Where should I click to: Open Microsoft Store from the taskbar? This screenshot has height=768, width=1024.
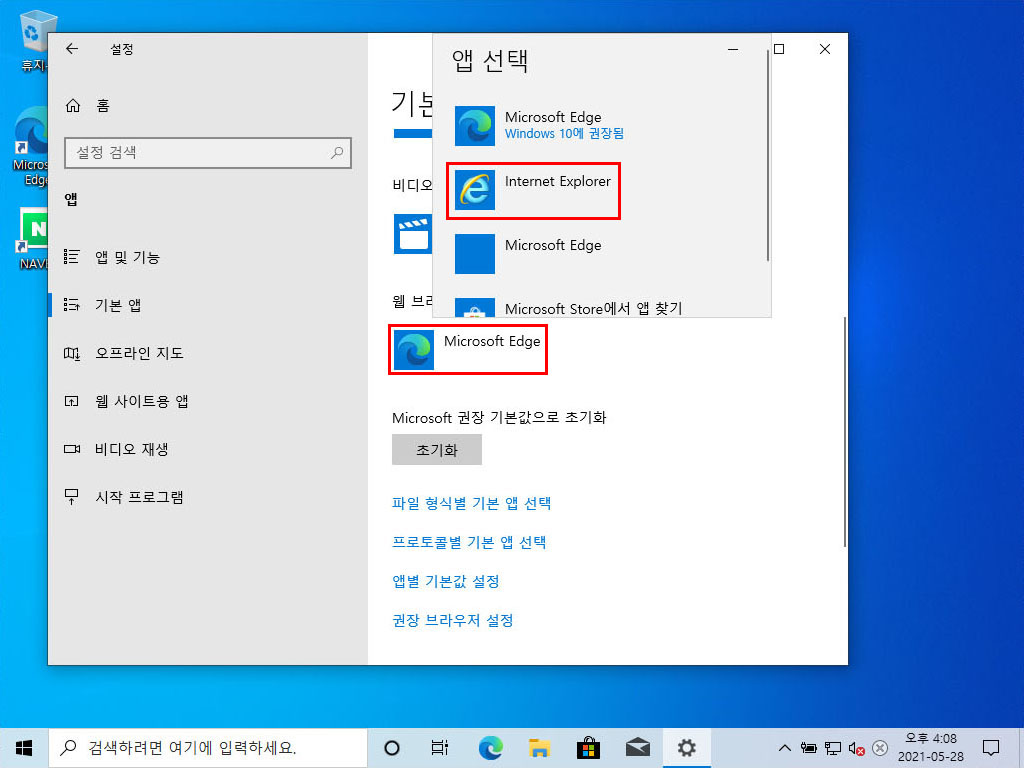[x=588, y=748]
